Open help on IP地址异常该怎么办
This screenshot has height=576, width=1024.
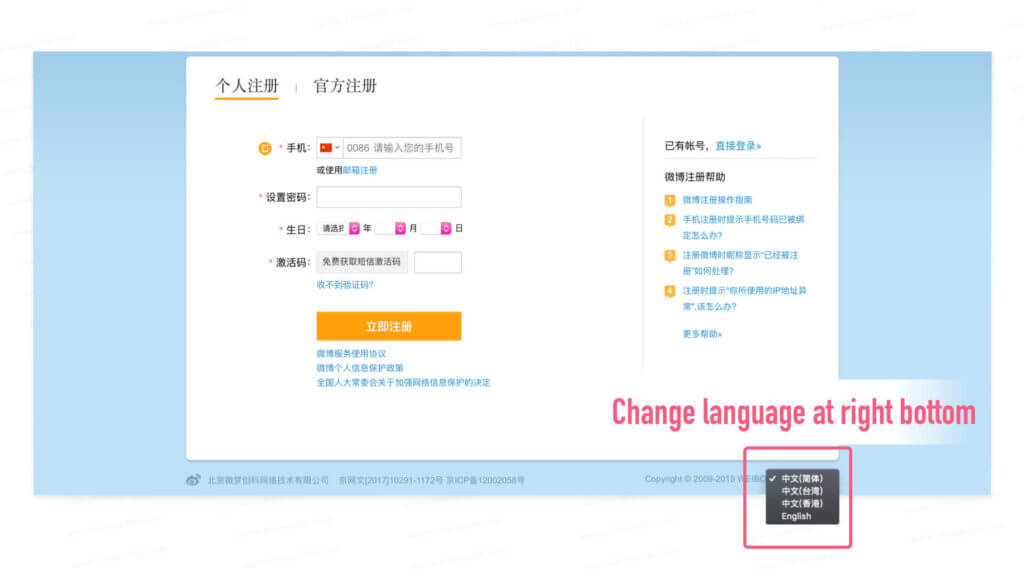(744, 298)
